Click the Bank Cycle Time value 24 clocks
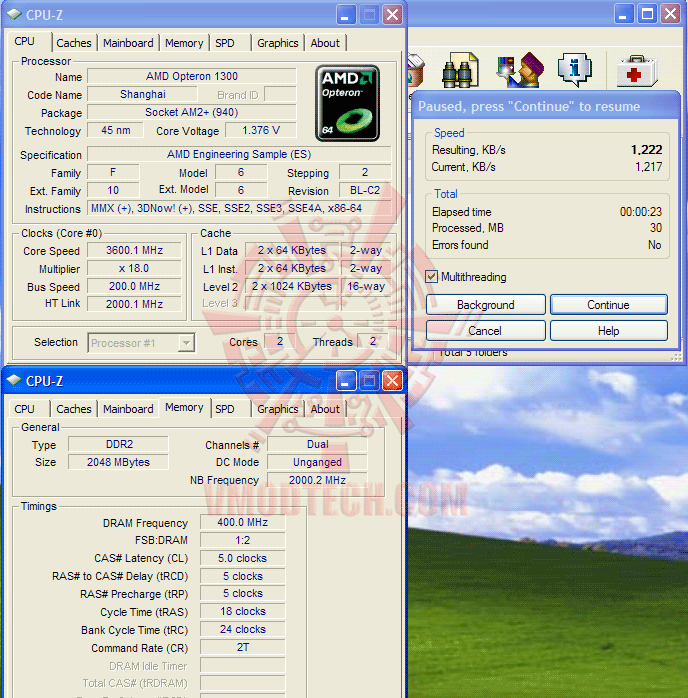The height and width of the screenshot is (698, 688). [x=243, y=629]
